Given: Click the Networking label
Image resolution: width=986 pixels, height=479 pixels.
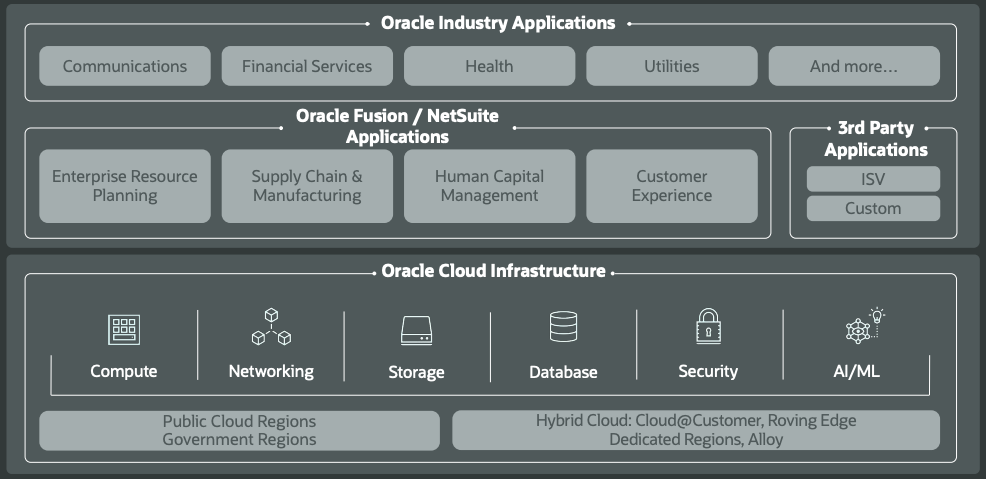Looking at the screenshot, I should tap(271, 371).
